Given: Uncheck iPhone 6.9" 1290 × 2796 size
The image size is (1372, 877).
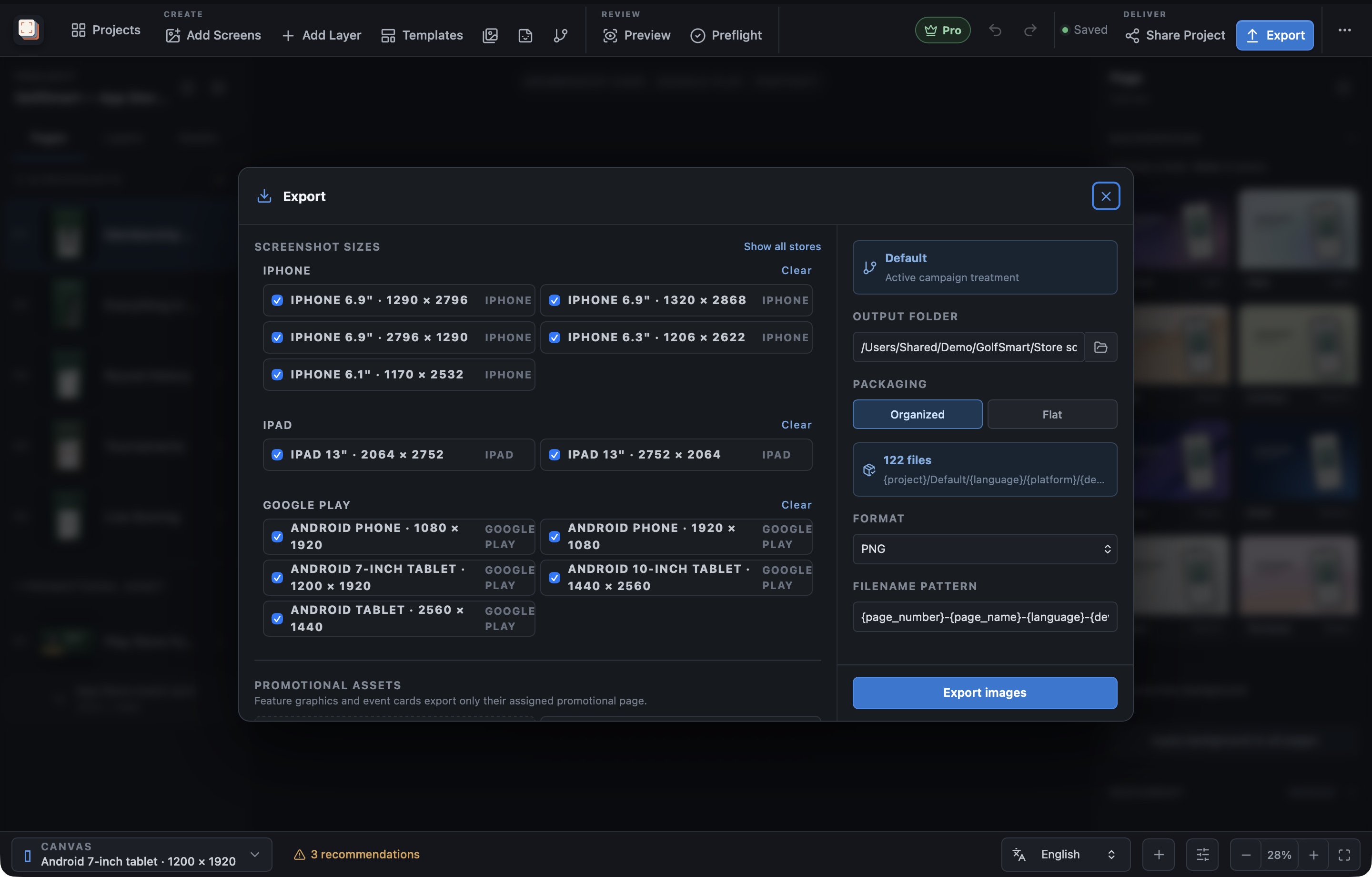Looking at the screenshot, I should coord(277,300).
